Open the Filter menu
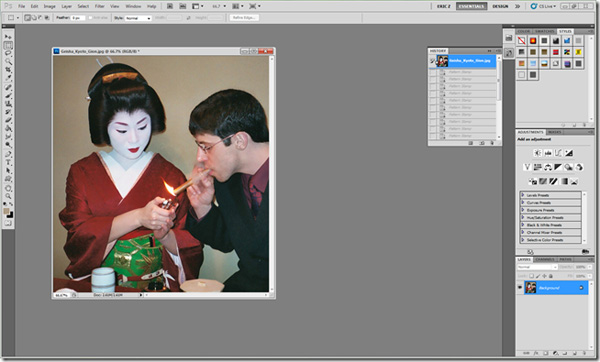 (99, 6)
